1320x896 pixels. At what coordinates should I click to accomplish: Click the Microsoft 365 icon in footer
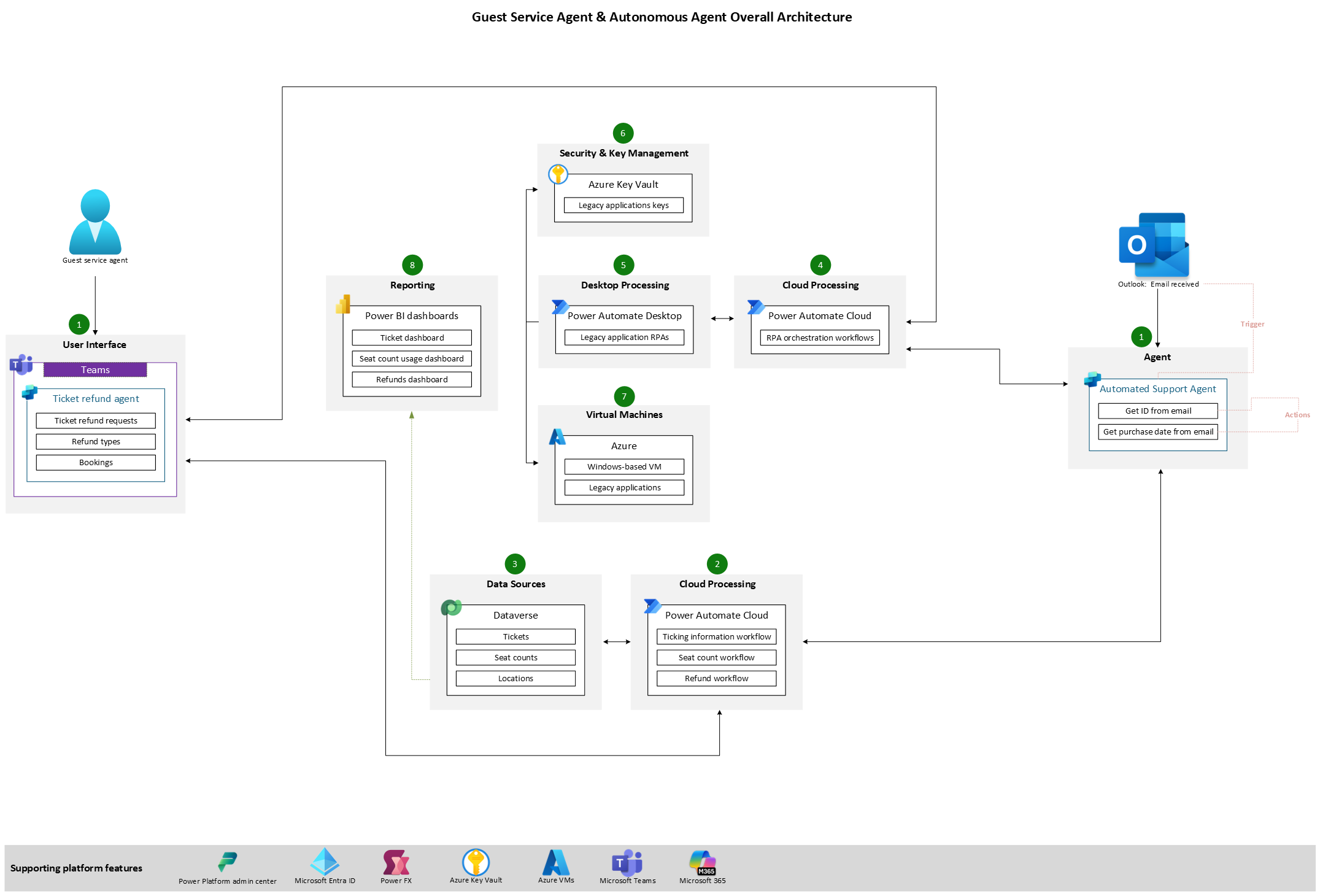[x=703, y=862]
